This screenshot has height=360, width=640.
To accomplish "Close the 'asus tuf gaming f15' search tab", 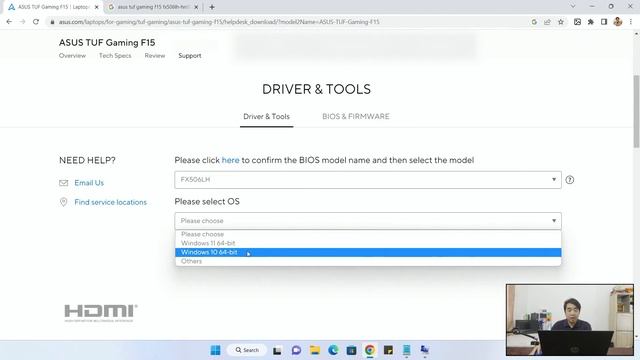I will (196, 7).
